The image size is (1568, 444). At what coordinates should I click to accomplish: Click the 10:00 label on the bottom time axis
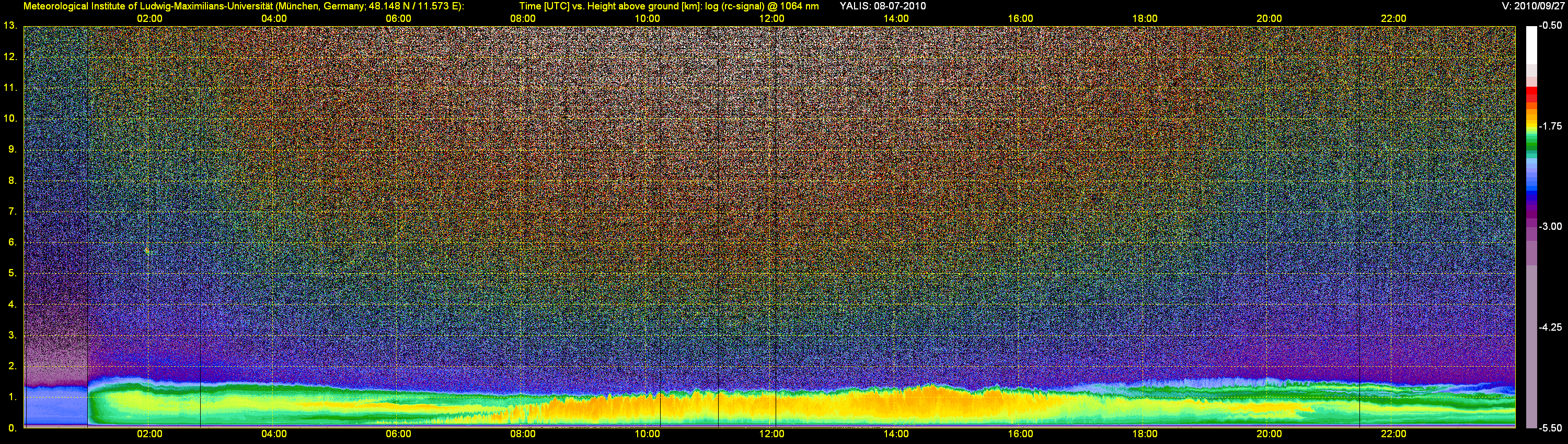pyautogui.click(x=647, y=434)
